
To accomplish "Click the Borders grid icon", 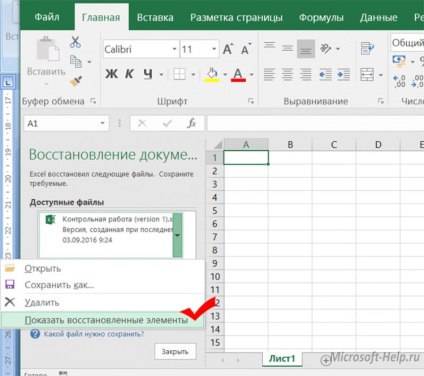I will 179,74.
